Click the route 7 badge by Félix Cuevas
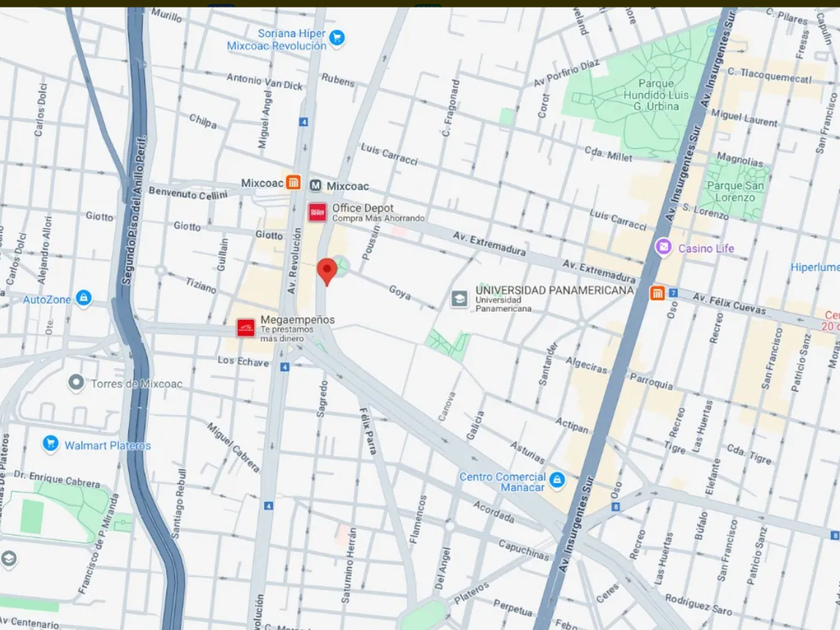 (x=673, y=293)
